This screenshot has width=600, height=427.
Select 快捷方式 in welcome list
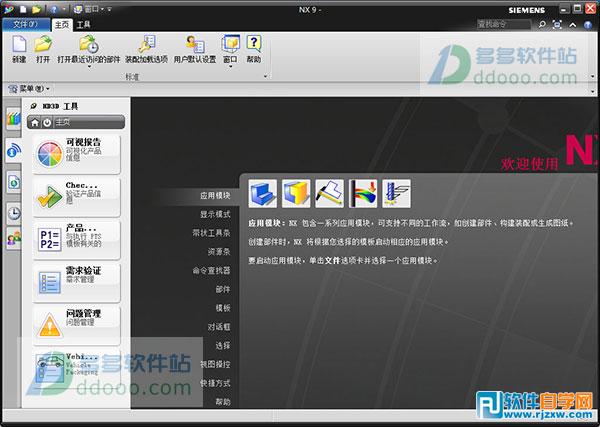click(215, 383)
